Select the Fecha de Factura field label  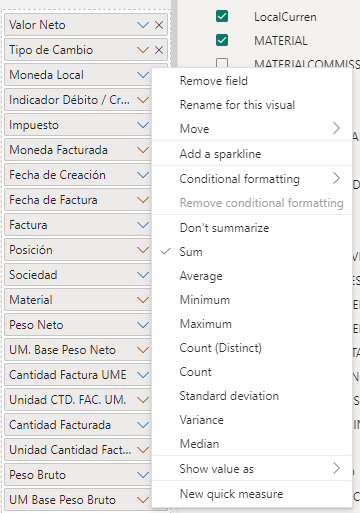53,200
